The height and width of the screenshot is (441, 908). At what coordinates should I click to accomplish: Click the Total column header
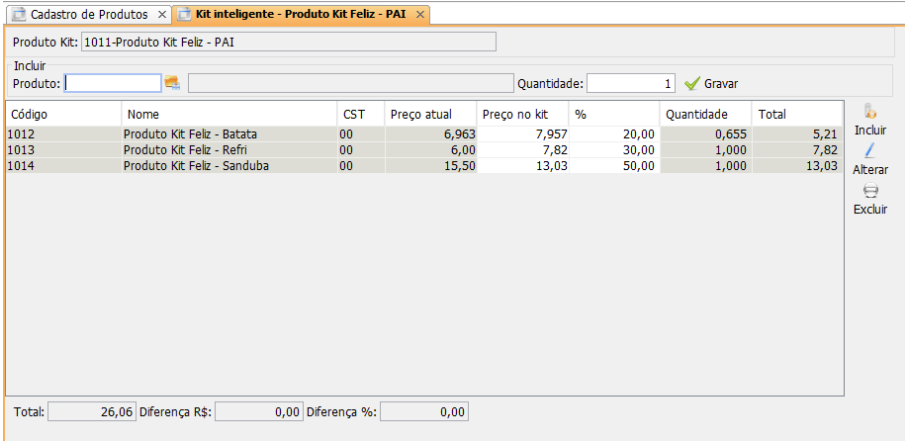coord(796,114)
